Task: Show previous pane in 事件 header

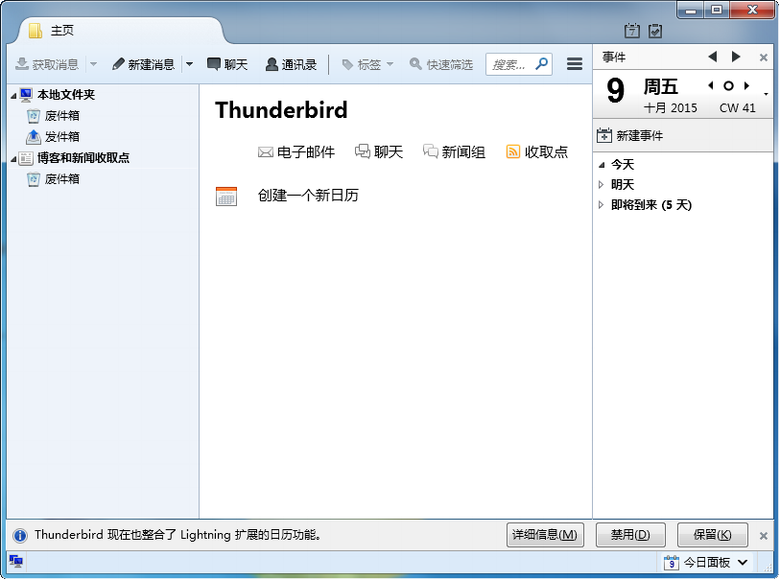Action: coord(713,57)
